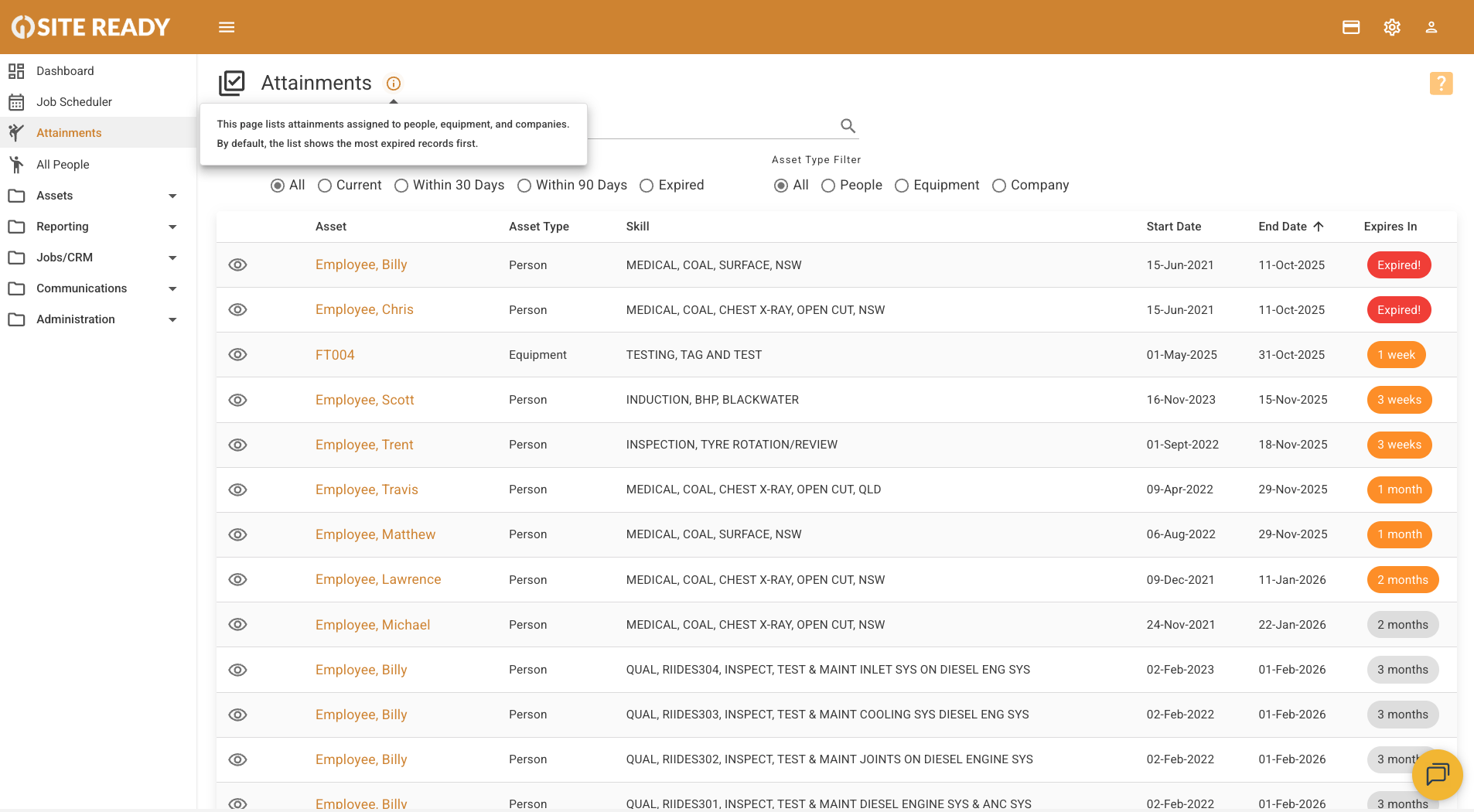Open the settings gear icon
Screen dimensions: 1474x812
click(1392, 27)
